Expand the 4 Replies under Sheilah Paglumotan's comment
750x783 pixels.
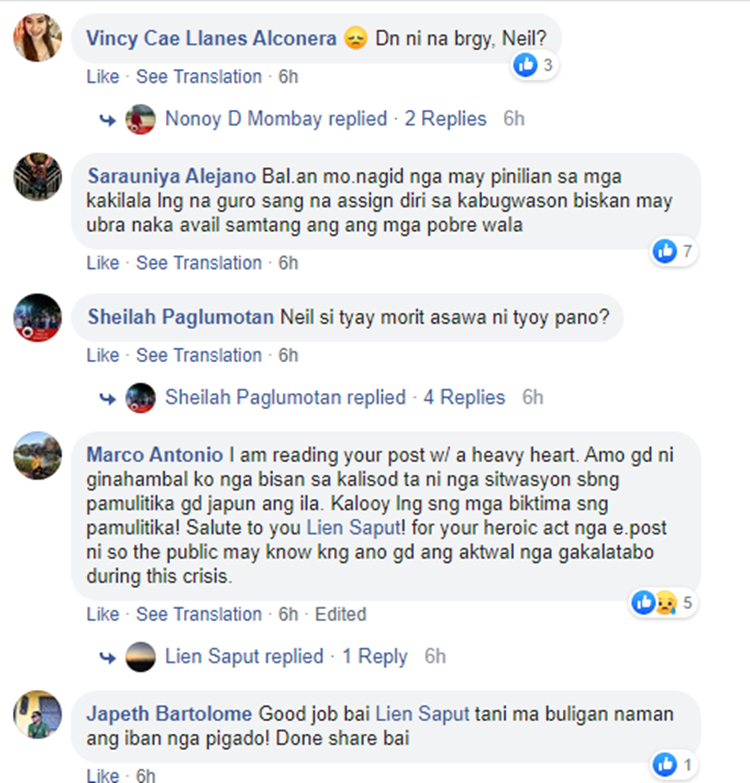(464, 397)
